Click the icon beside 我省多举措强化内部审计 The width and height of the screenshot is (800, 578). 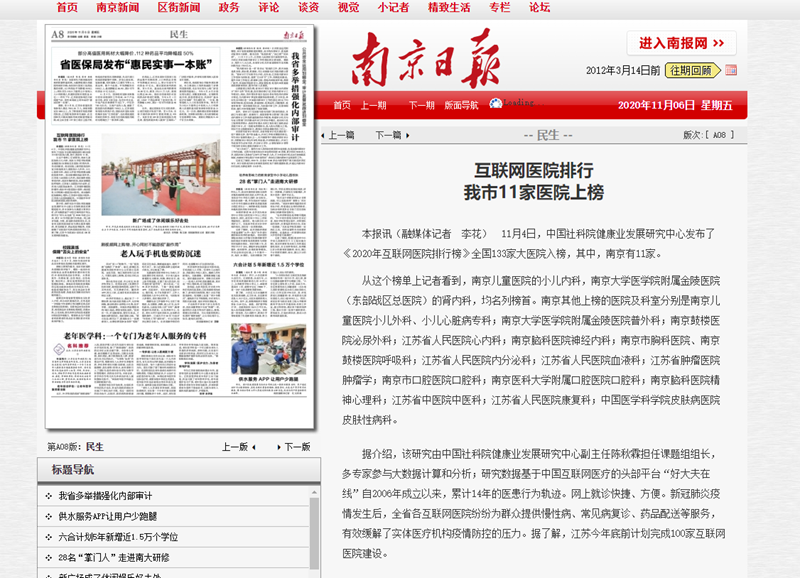[x=47, y=494]
